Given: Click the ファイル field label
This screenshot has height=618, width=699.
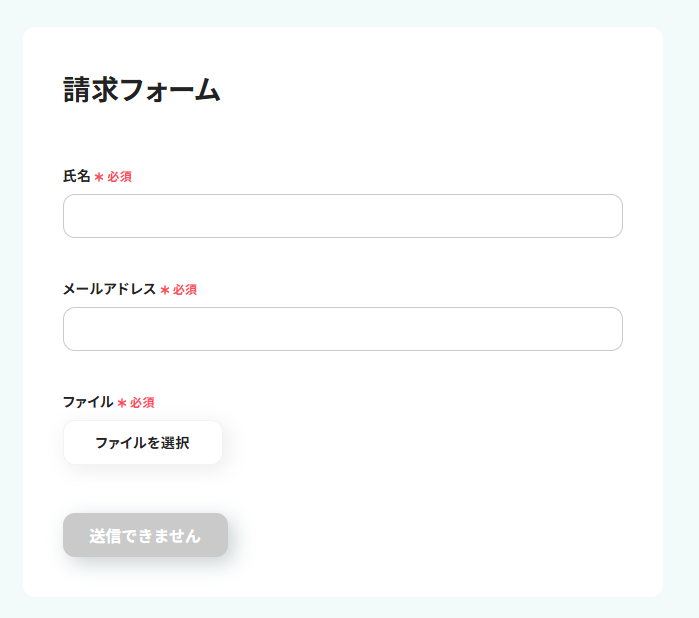Looking at the screenshot, I should [x=87, y=402].
